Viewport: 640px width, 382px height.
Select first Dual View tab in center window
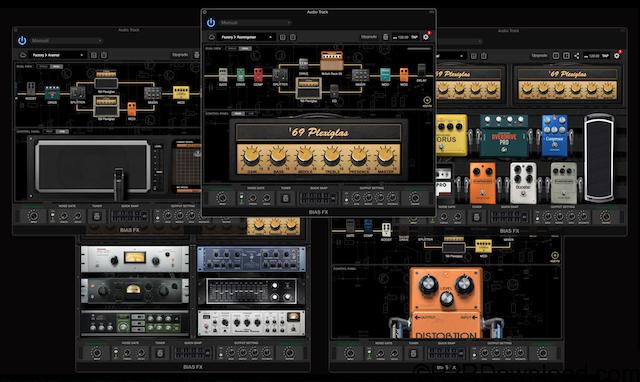pyautogui.click(x=232, y=49)
